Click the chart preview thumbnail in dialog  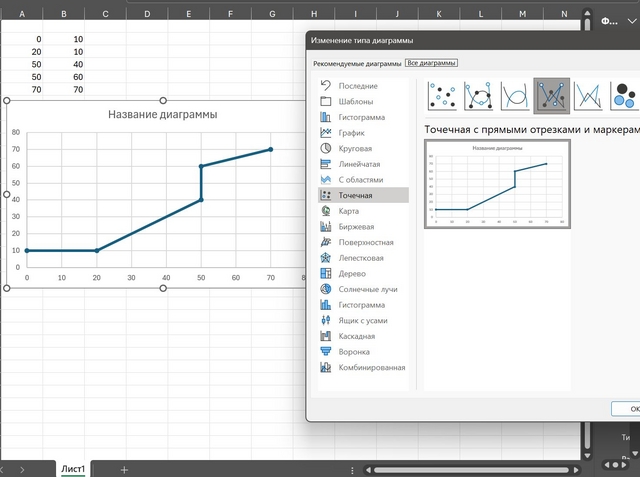tap(497, 184)
